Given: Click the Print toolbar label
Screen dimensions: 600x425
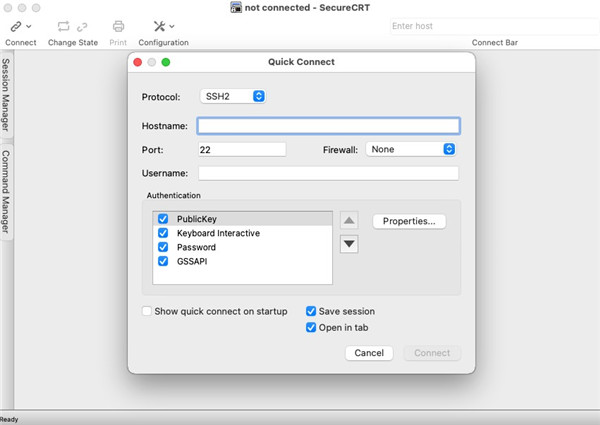Looking at the screenshot, I should pos(118,42).
